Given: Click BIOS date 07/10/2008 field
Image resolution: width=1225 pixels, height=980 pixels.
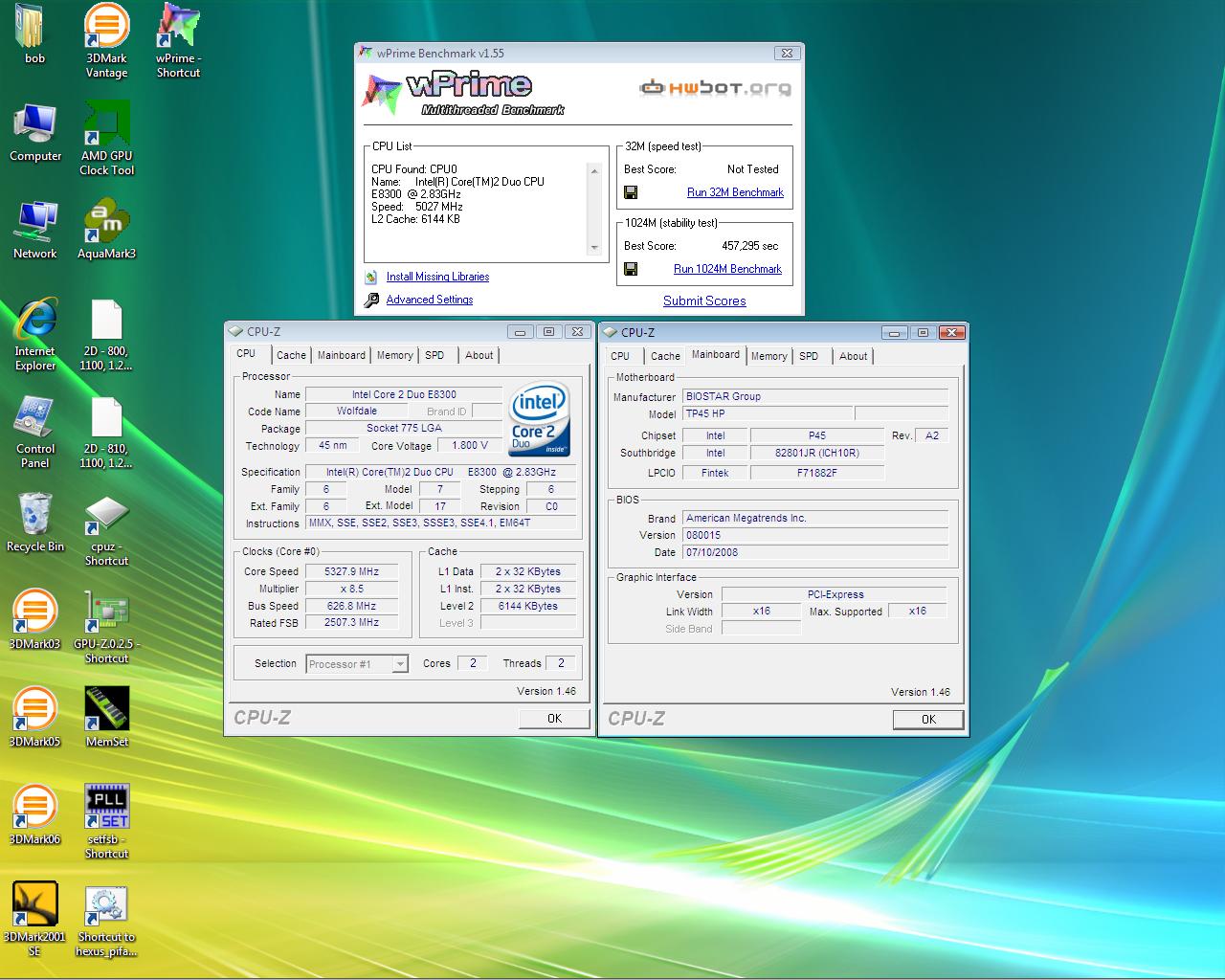Looking at the screenshot, I should pyautogui.click(x=815, y=552).
